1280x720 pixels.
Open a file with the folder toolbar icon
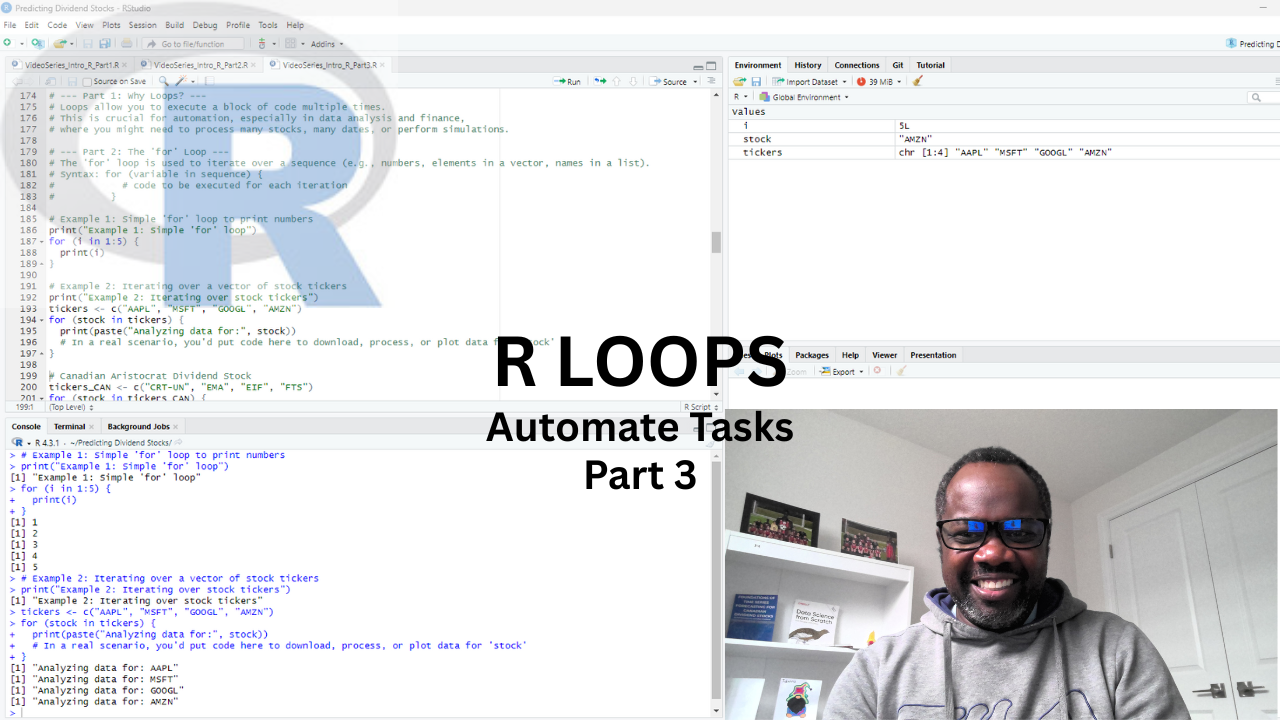60,43
